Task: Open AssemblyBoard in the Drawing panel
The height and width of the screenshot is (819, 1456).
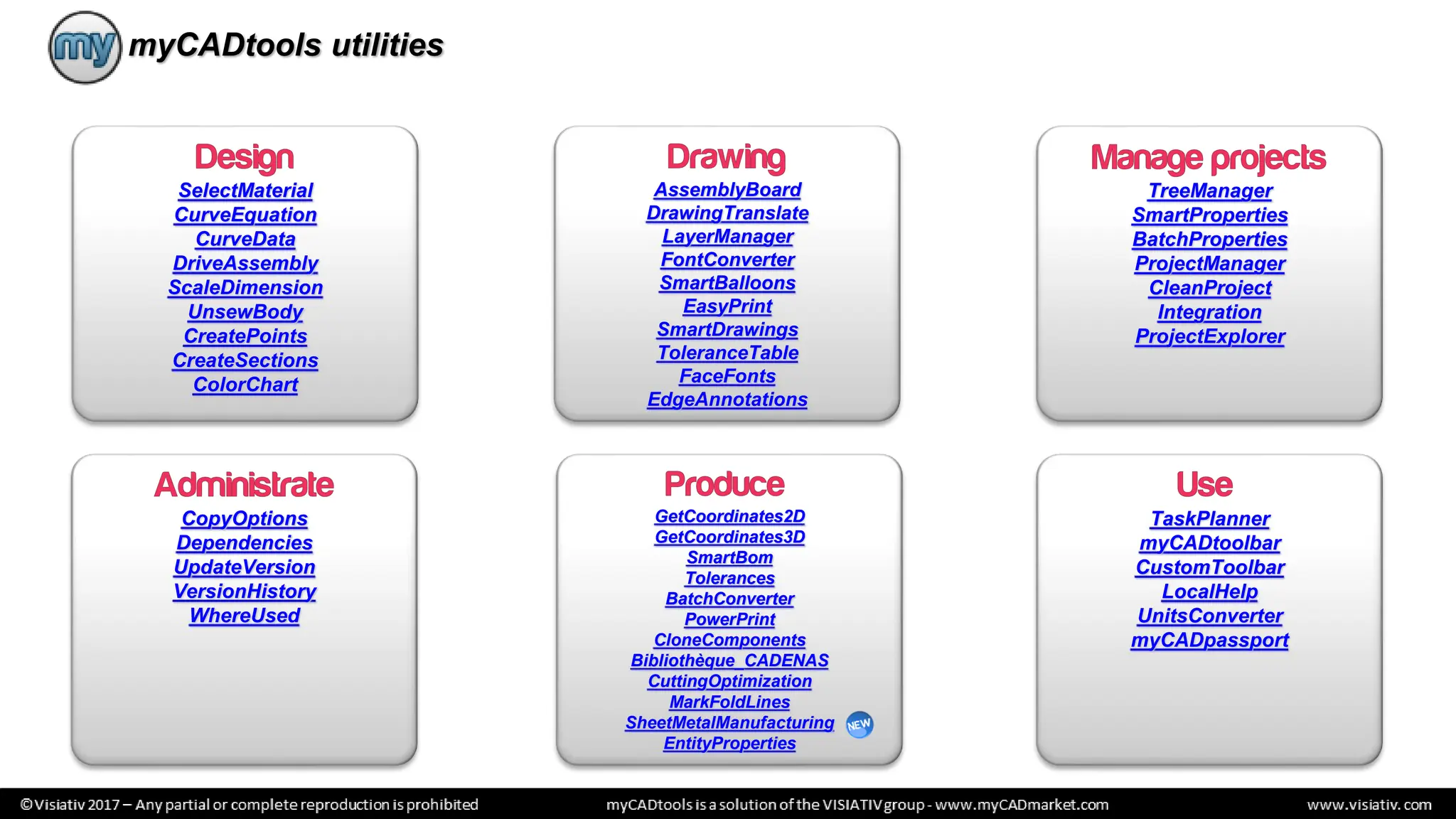Action: click(727, 190)
